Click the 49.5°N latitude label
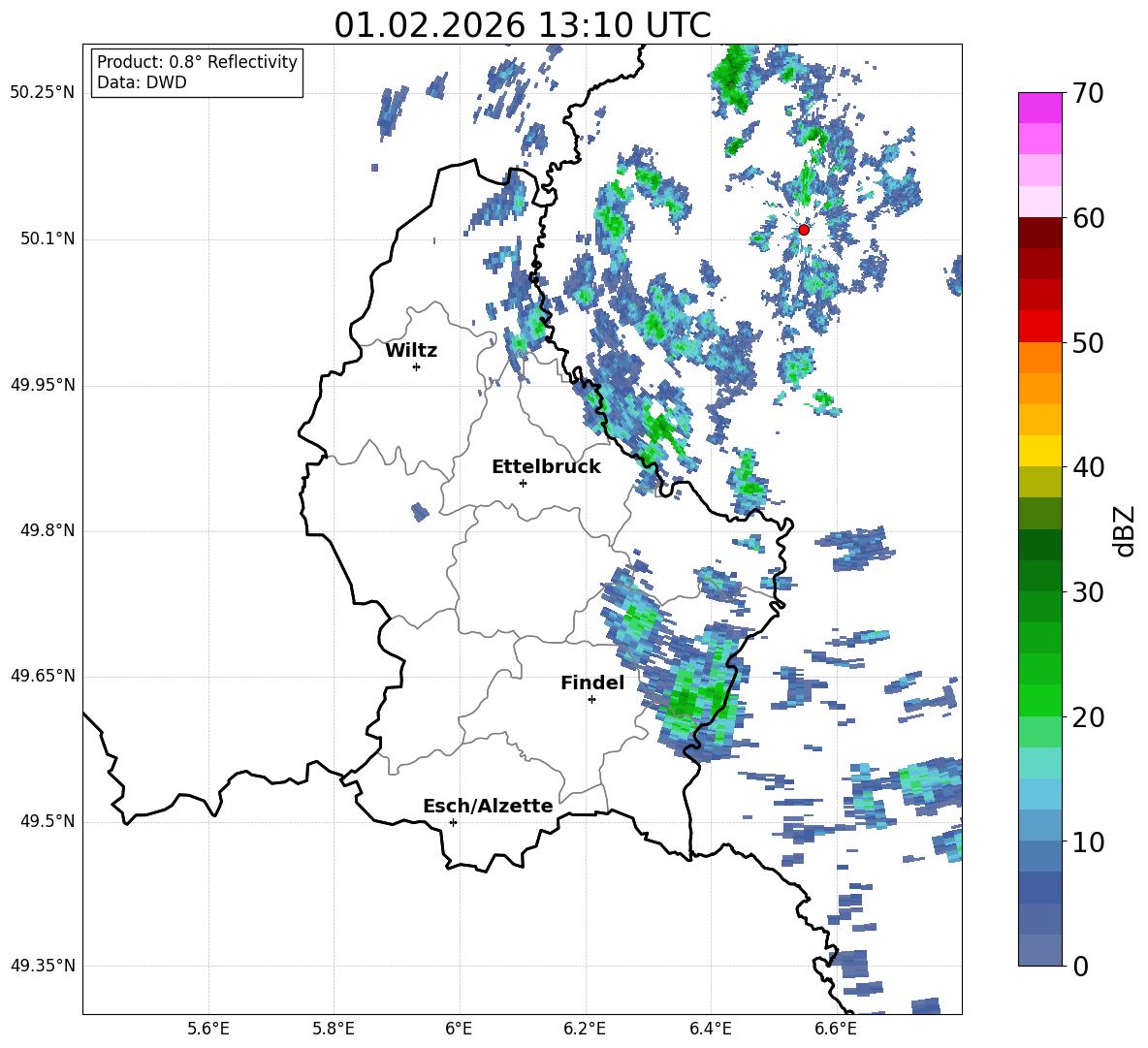Screen dimensions: 1148x1048 [48, 821]
